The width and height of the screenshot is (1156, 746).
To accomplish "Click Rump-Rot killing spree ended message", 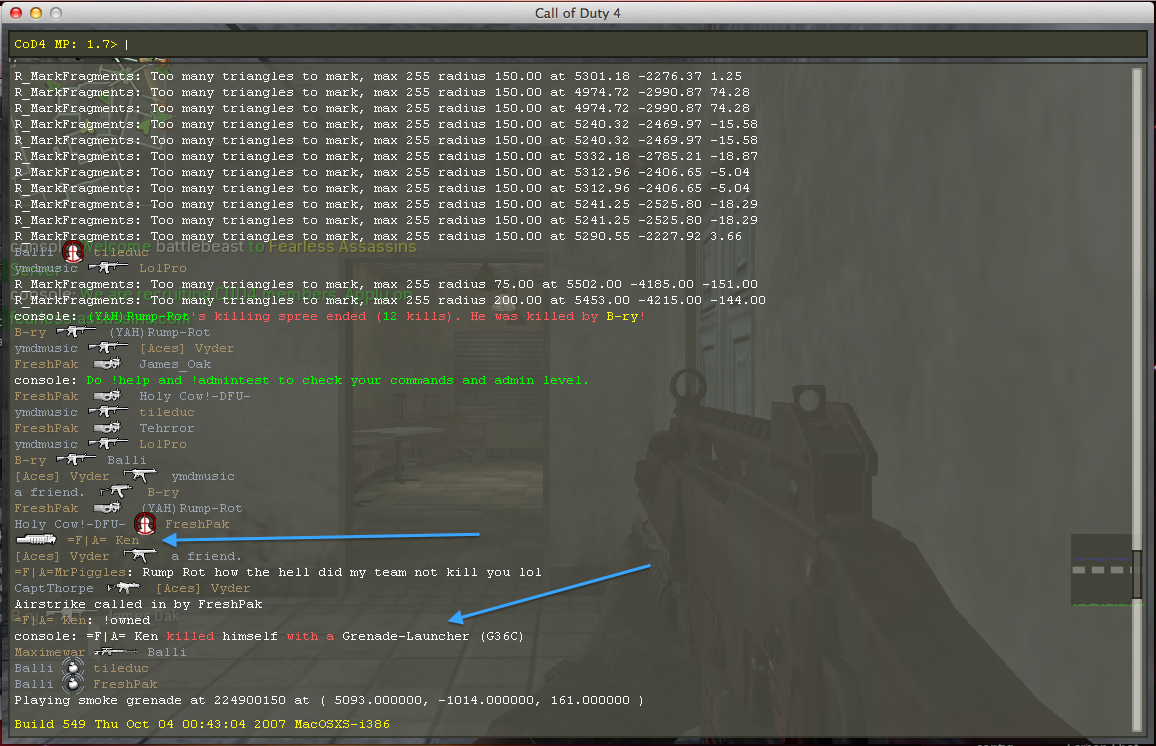I will (x=330, y=316).
